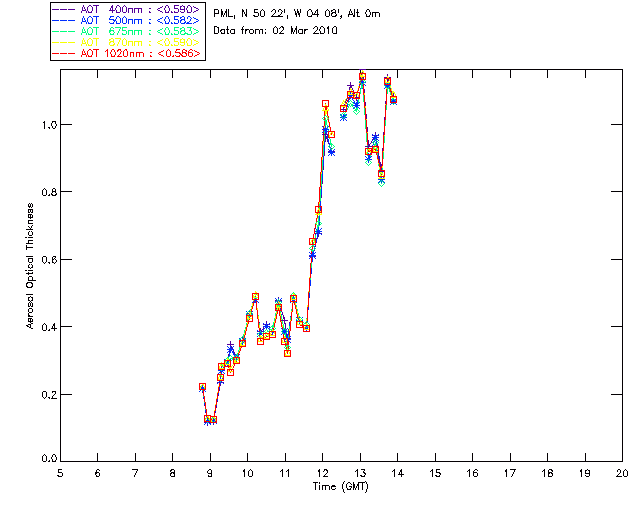This screenshot has width=640, height=512.
Task: Click the 9 tick label on time axis
Action: (210, 472)
